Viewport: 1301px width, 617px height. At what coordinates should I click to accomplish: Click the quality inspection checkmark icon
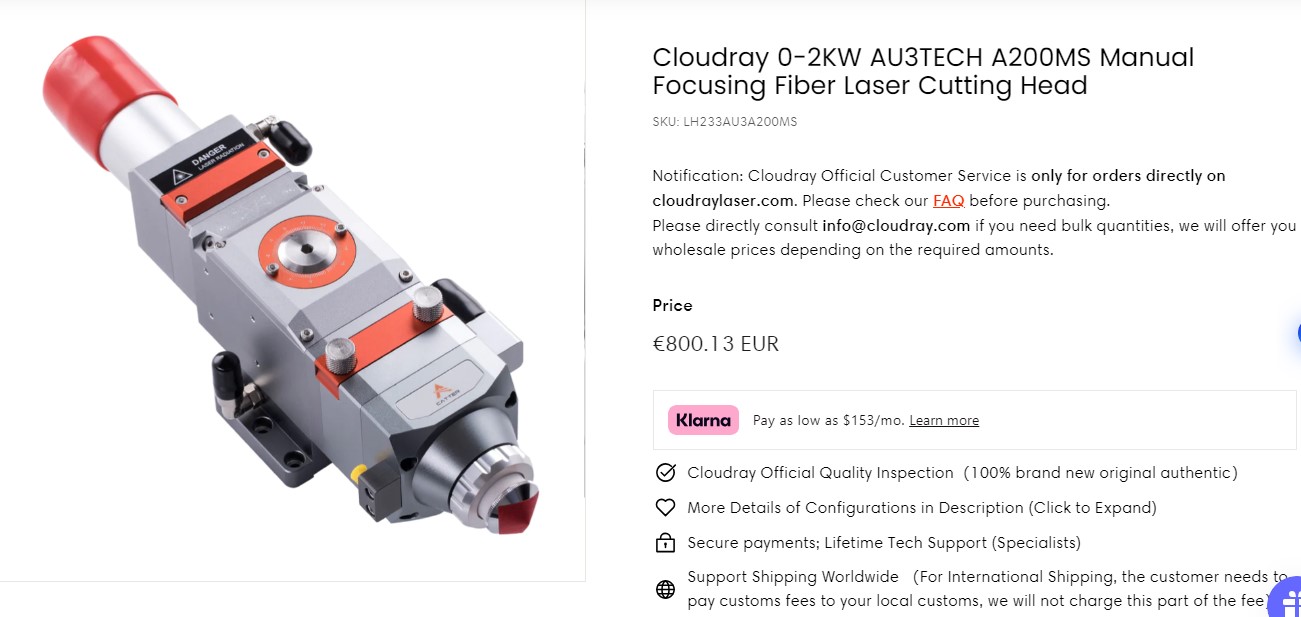tap(665, 473)
